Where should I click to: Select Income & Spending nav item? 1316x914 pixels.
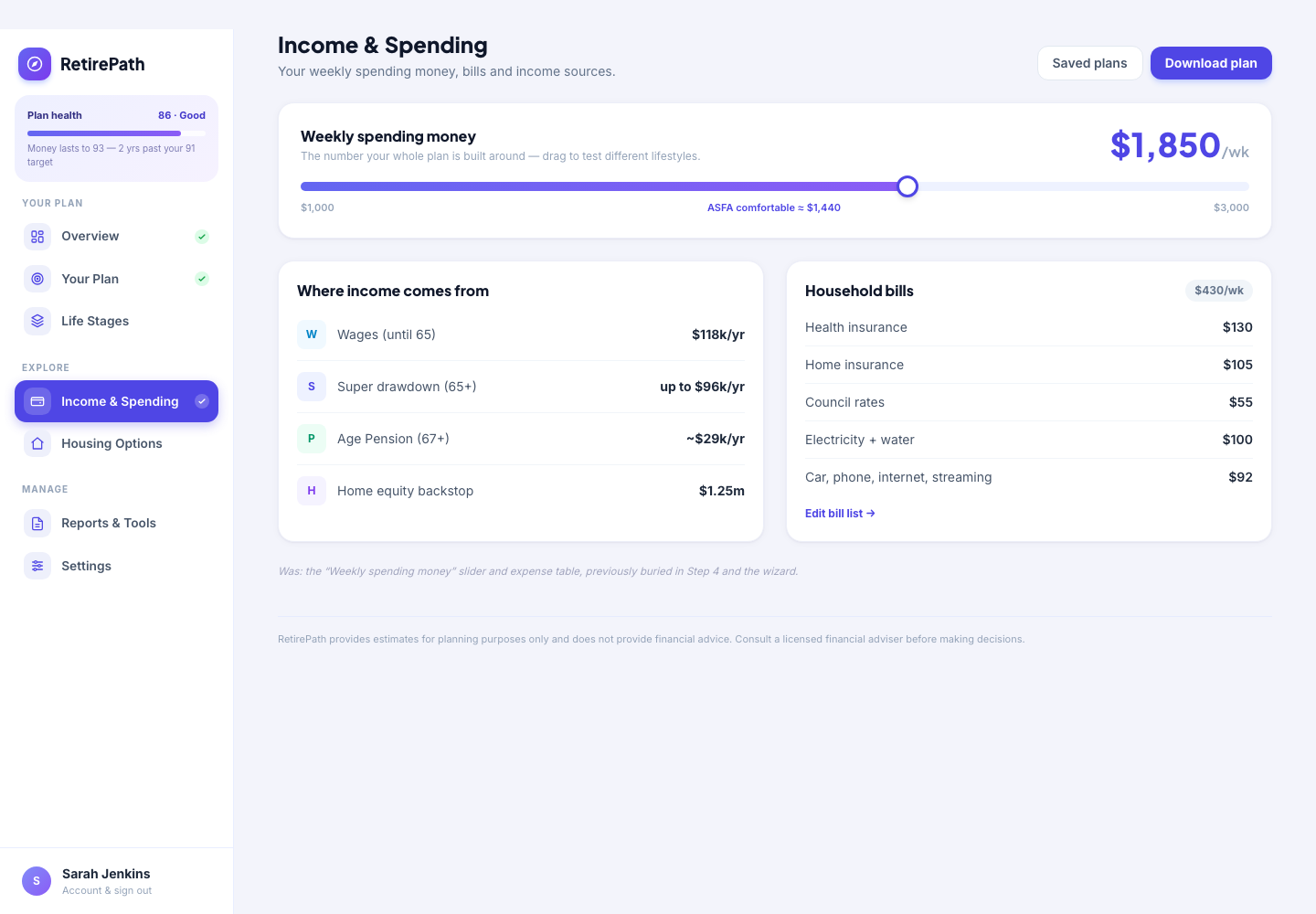116,401
